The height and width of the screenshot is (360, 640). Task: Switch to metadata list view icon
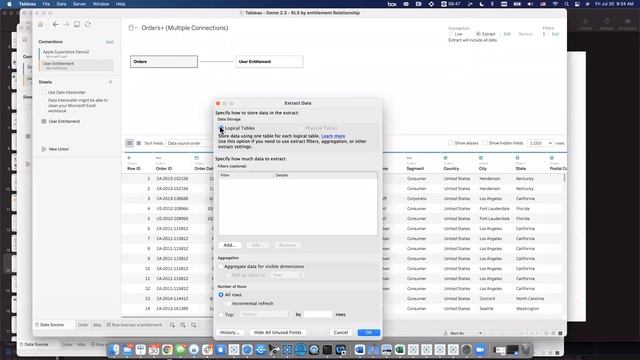point(138,143)
